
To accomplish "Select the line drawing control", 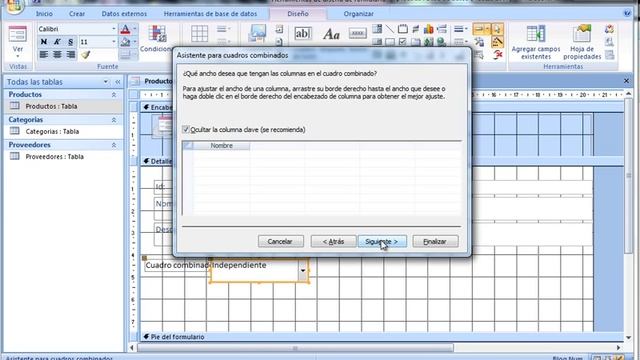I will [390, 29].
